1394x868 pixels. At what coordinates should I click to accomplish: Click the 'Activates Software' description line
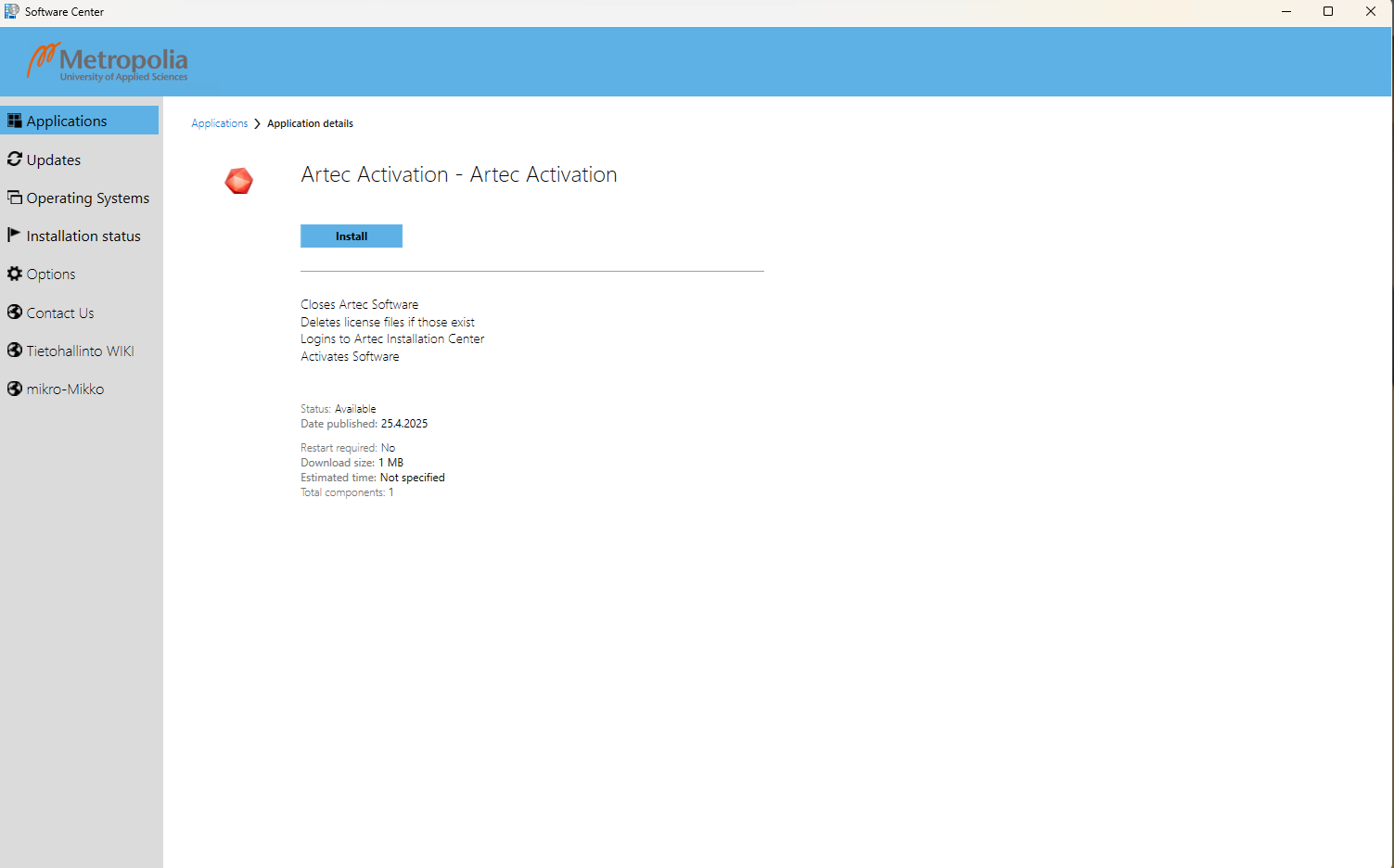[350, 356]
